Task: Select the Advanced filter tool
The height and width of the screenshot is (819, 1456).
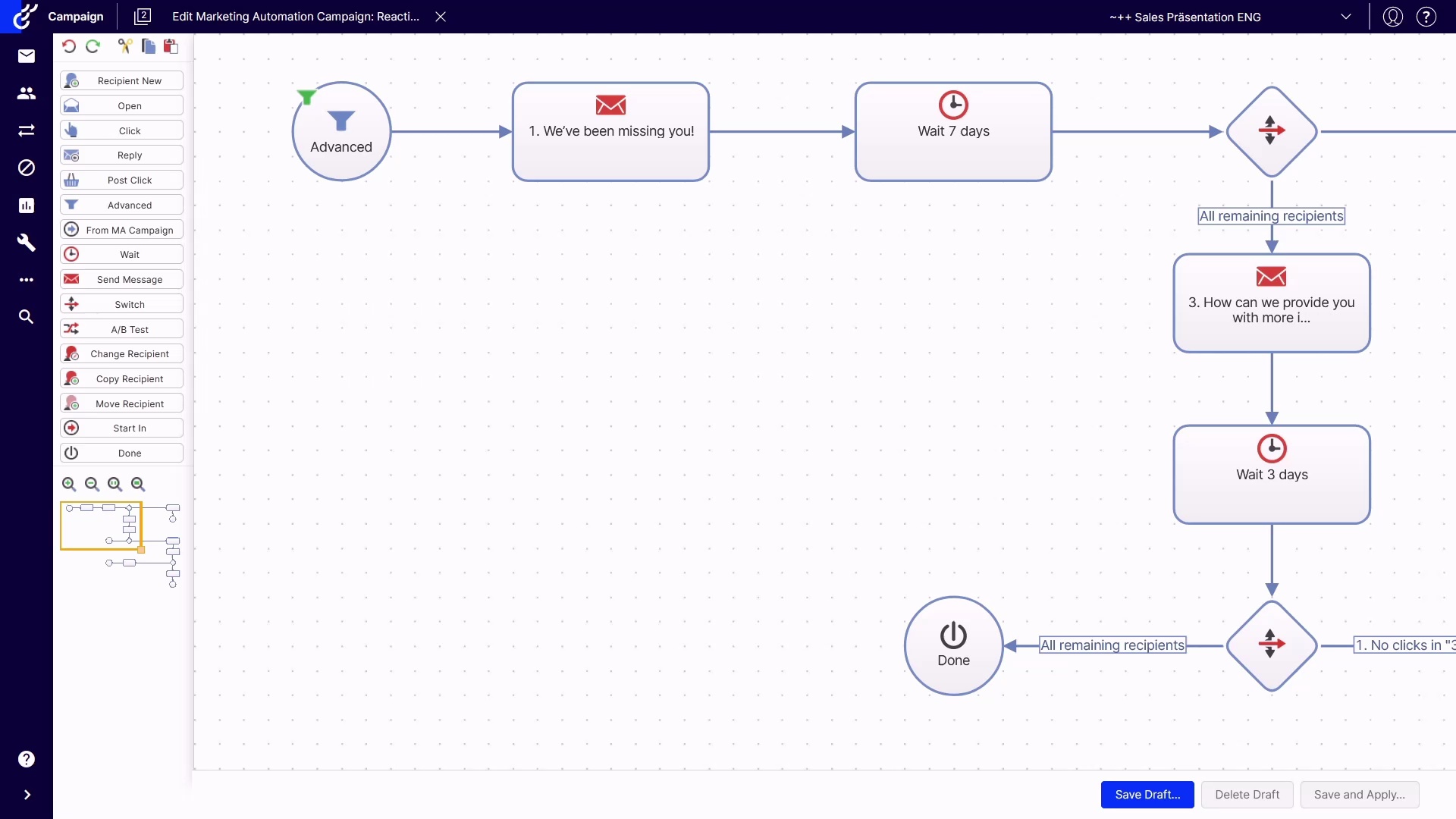Action: [121, 204]
